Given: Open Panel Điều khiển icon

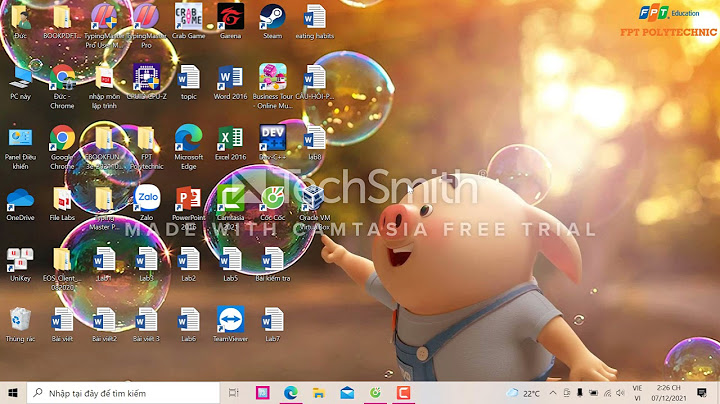Looking at the screenshot, I should (20, 147).
